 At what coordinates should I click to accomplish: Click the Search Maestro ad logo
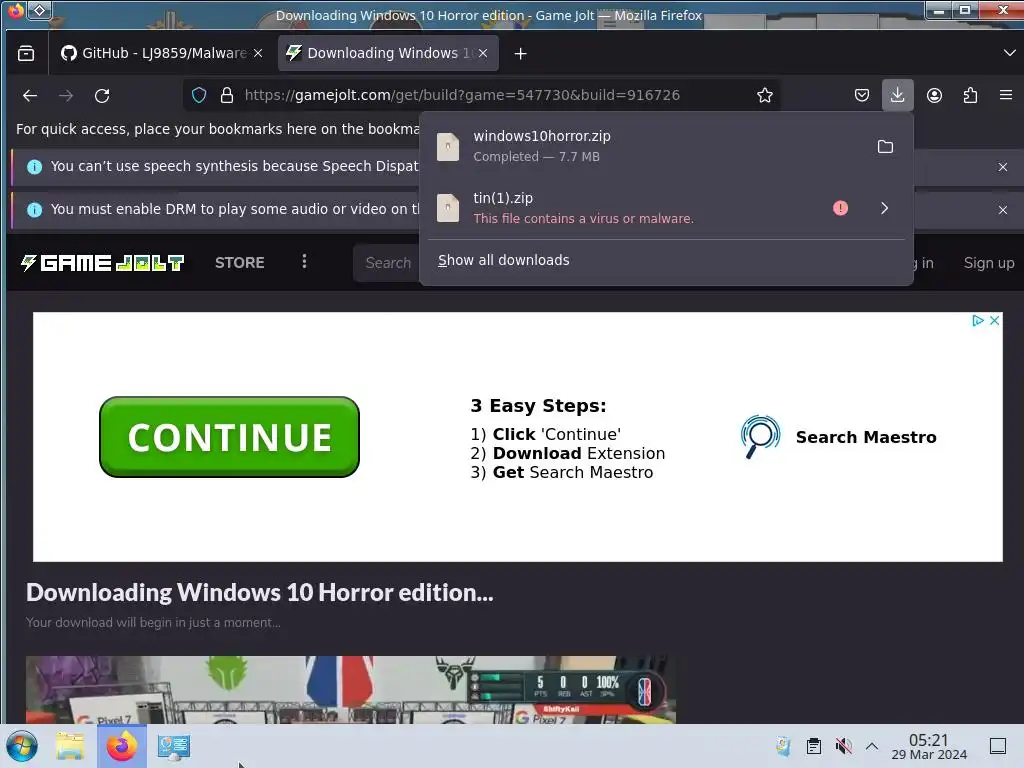pyautogui.click(x=760, y=437)
